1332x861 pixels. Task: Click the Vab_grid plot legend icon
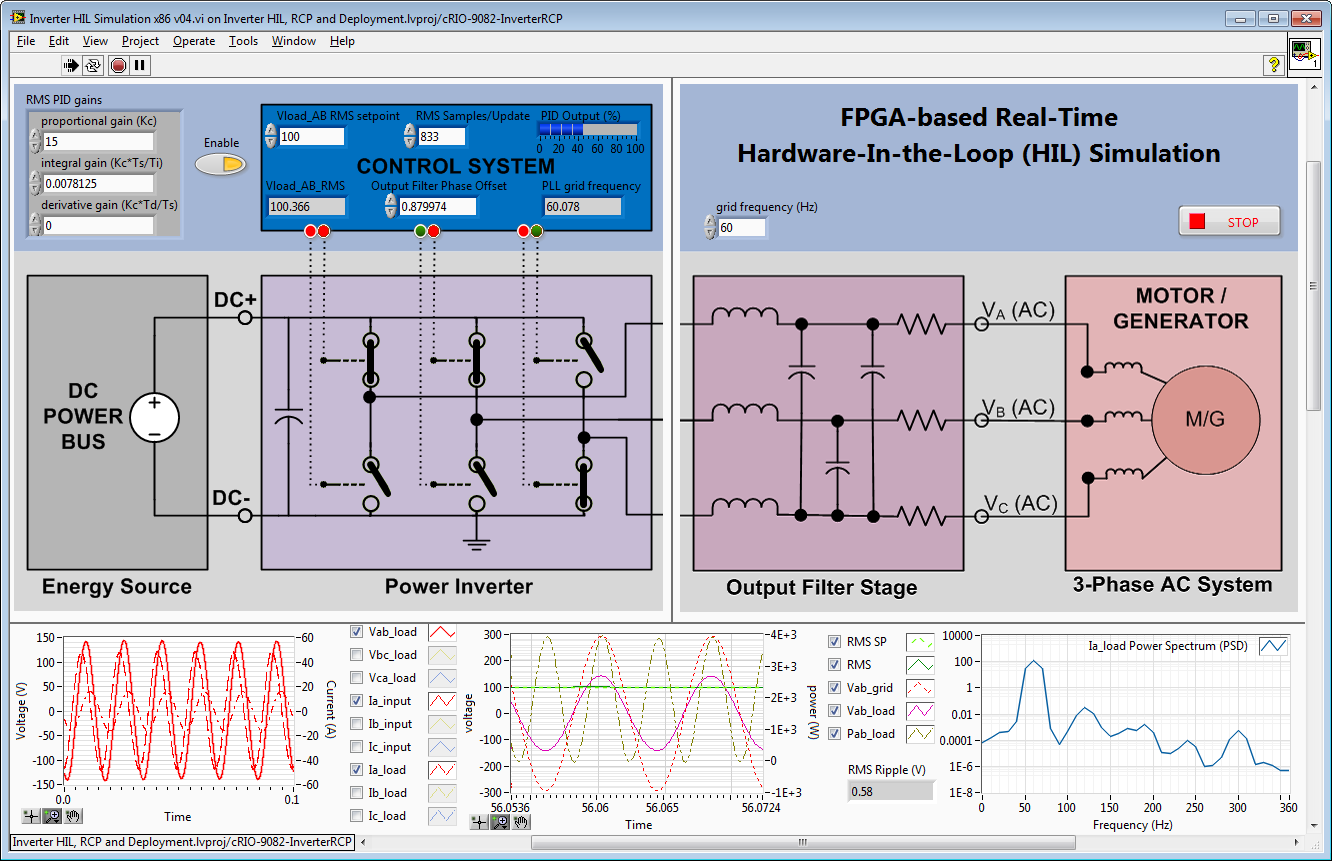[920, 688]
